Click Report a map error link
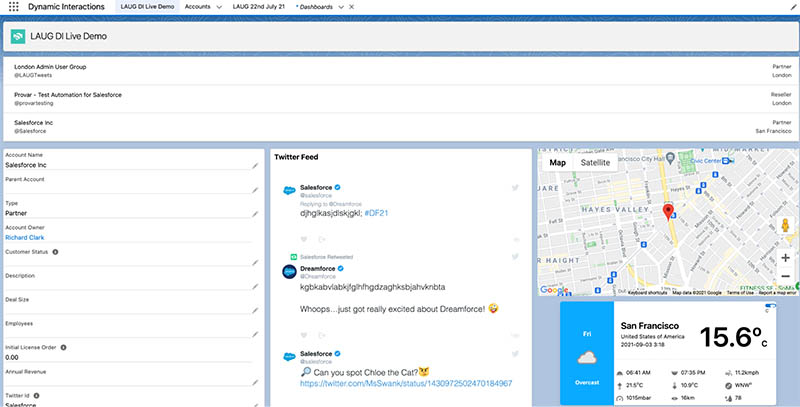The width and height of the screenshot is (800, 407). tap(777, 293)
